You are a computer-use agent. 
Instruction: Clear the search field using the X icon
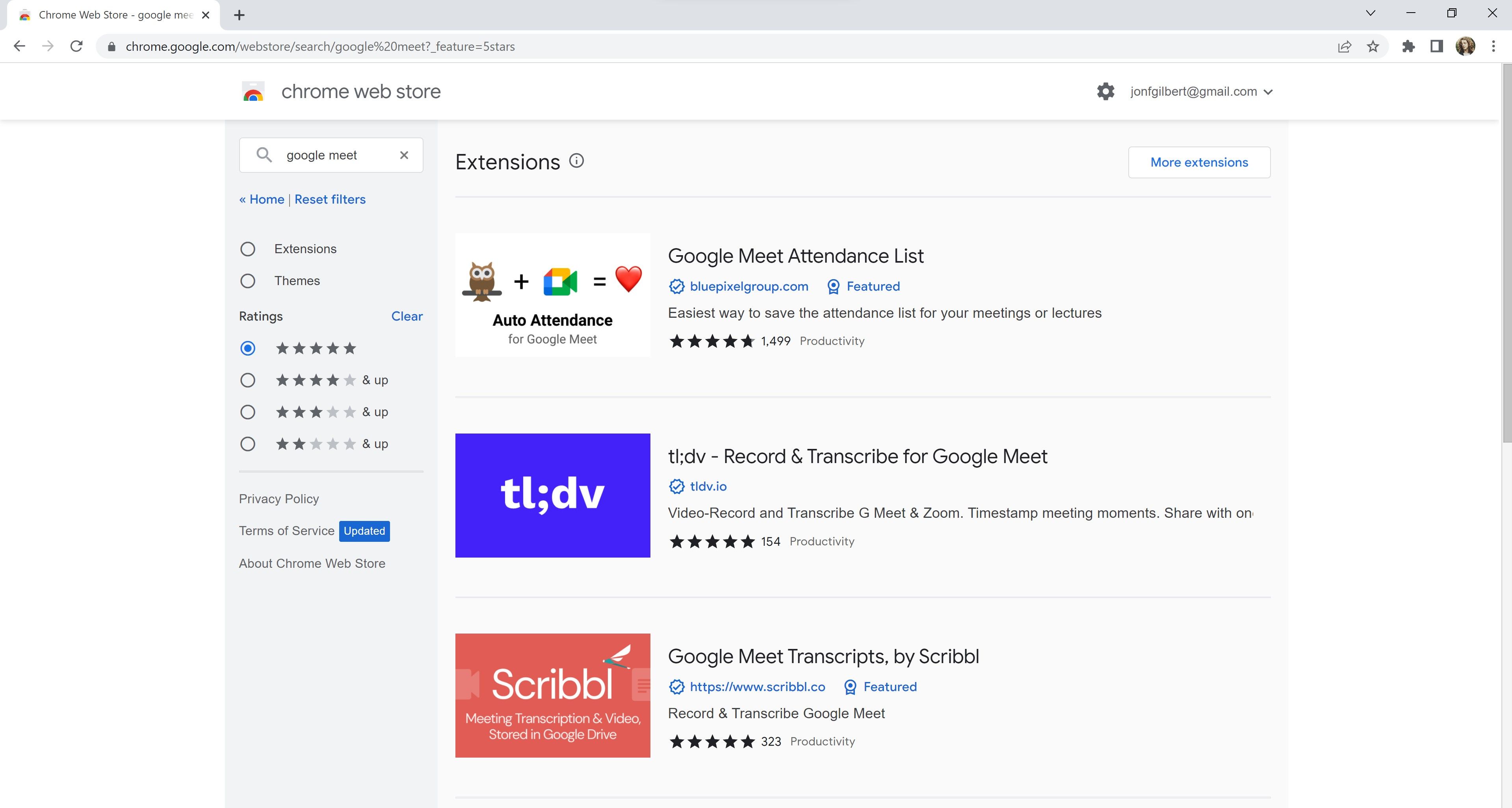click(x=404, y=155)
